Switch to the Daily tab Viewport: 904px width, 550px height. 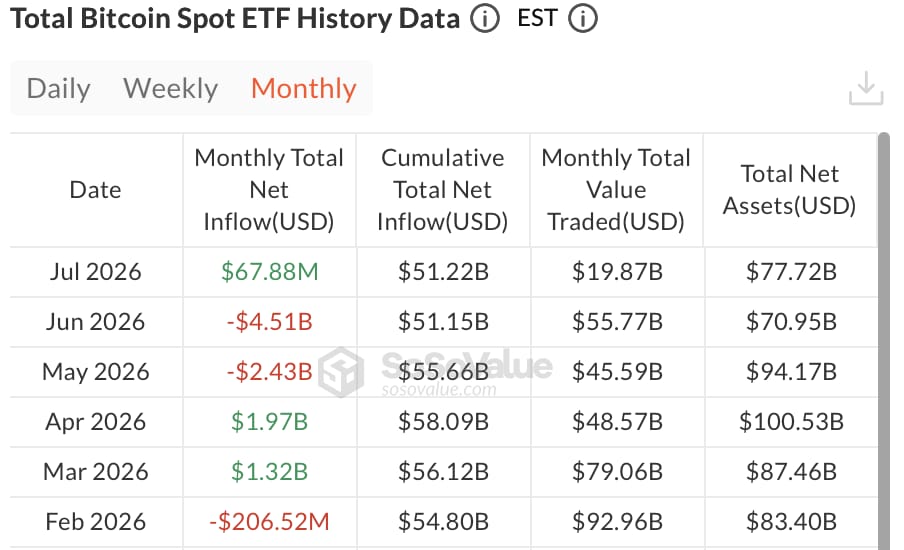coord(58,89)
